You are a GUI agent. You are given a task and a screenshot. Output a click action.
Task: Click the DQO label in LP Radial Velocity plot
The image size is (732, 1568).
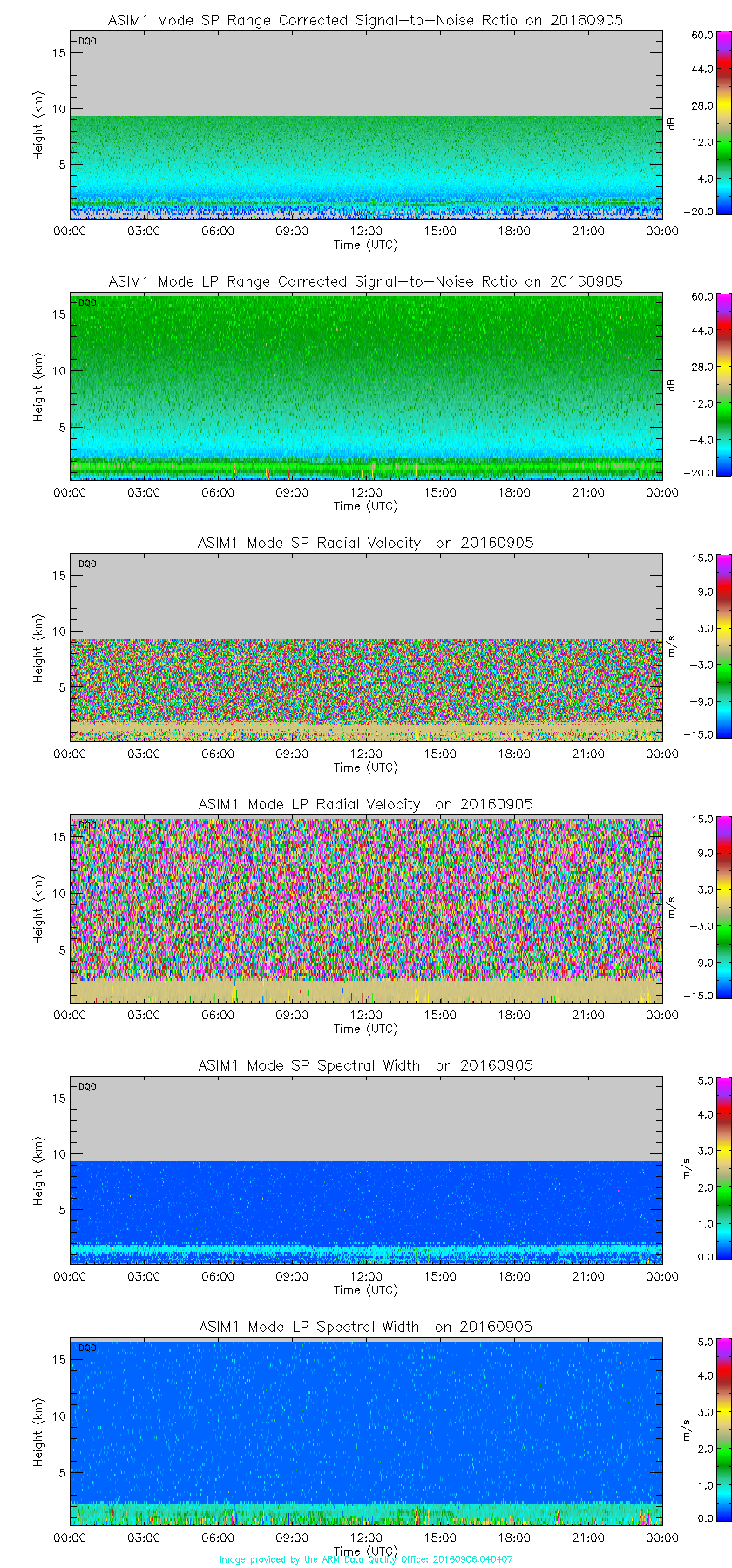click(87, 825)
